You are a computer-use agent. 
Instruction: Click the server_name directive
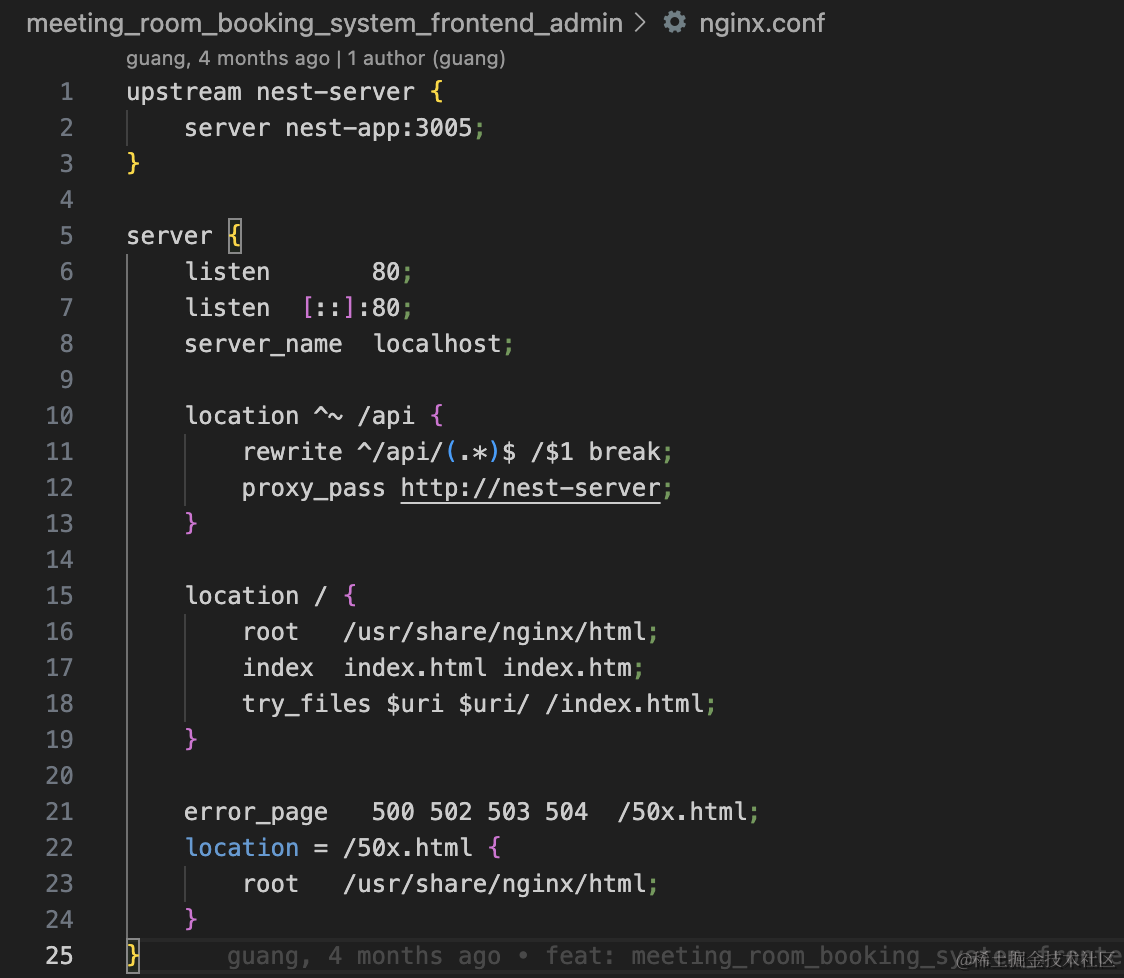coord(262,344)
